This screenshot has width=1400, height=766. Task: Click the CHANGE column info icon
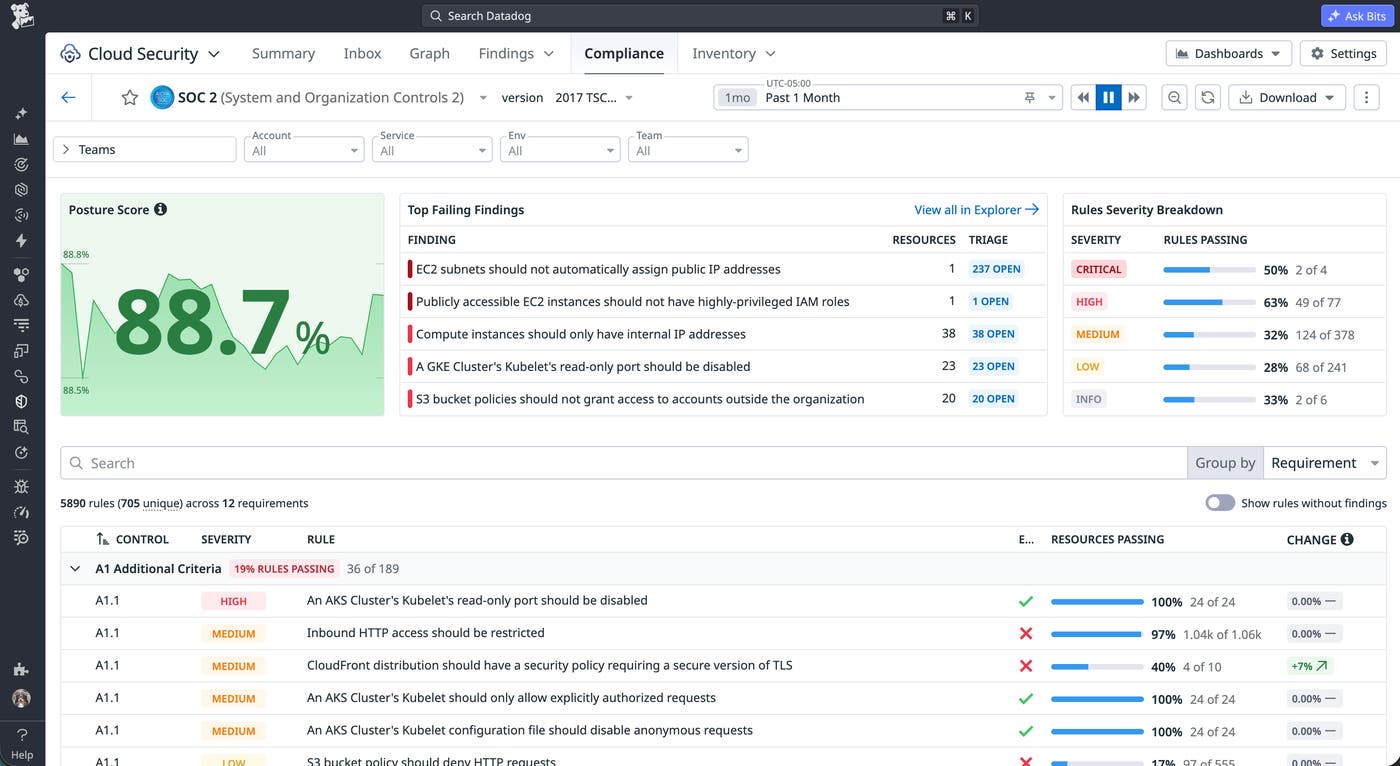(x=1347, y=539)
